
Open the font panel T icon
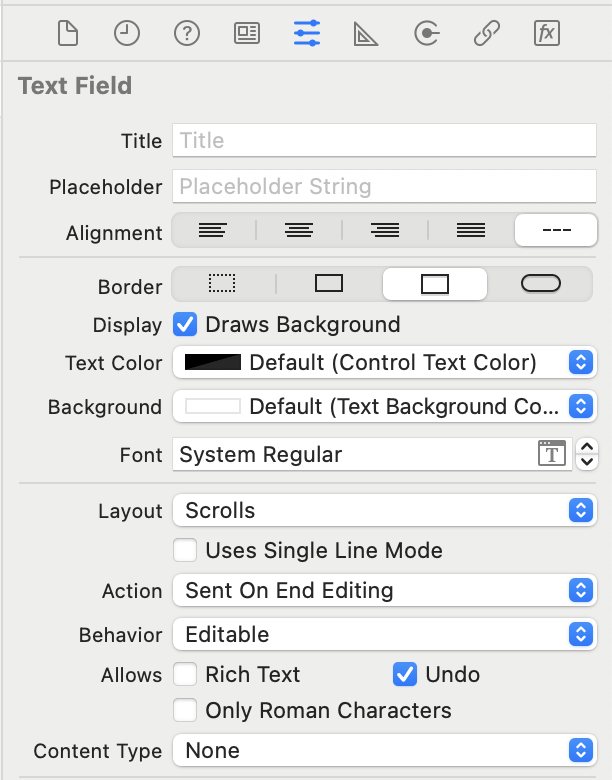552,454
